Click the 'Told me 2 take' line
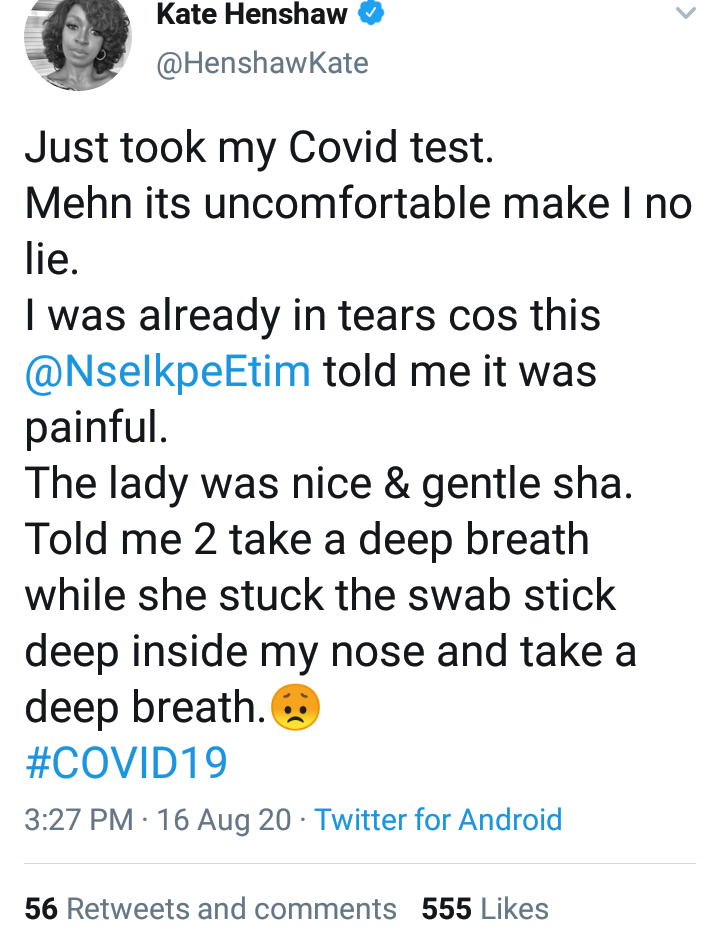The height and width of the screenshot is (934, 720). 307,540
